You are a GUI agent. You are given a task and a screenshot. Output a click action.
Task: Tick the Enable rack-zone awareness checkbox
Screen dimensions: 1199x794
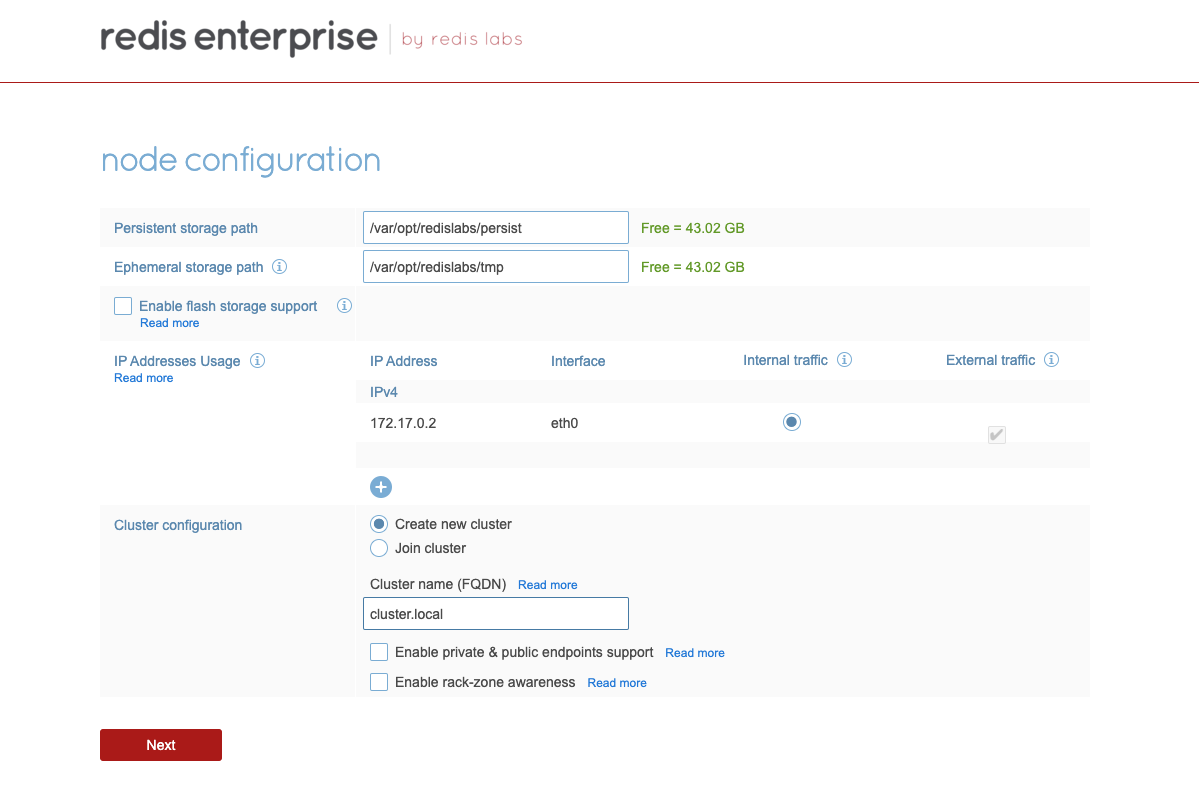coord(379,682)
